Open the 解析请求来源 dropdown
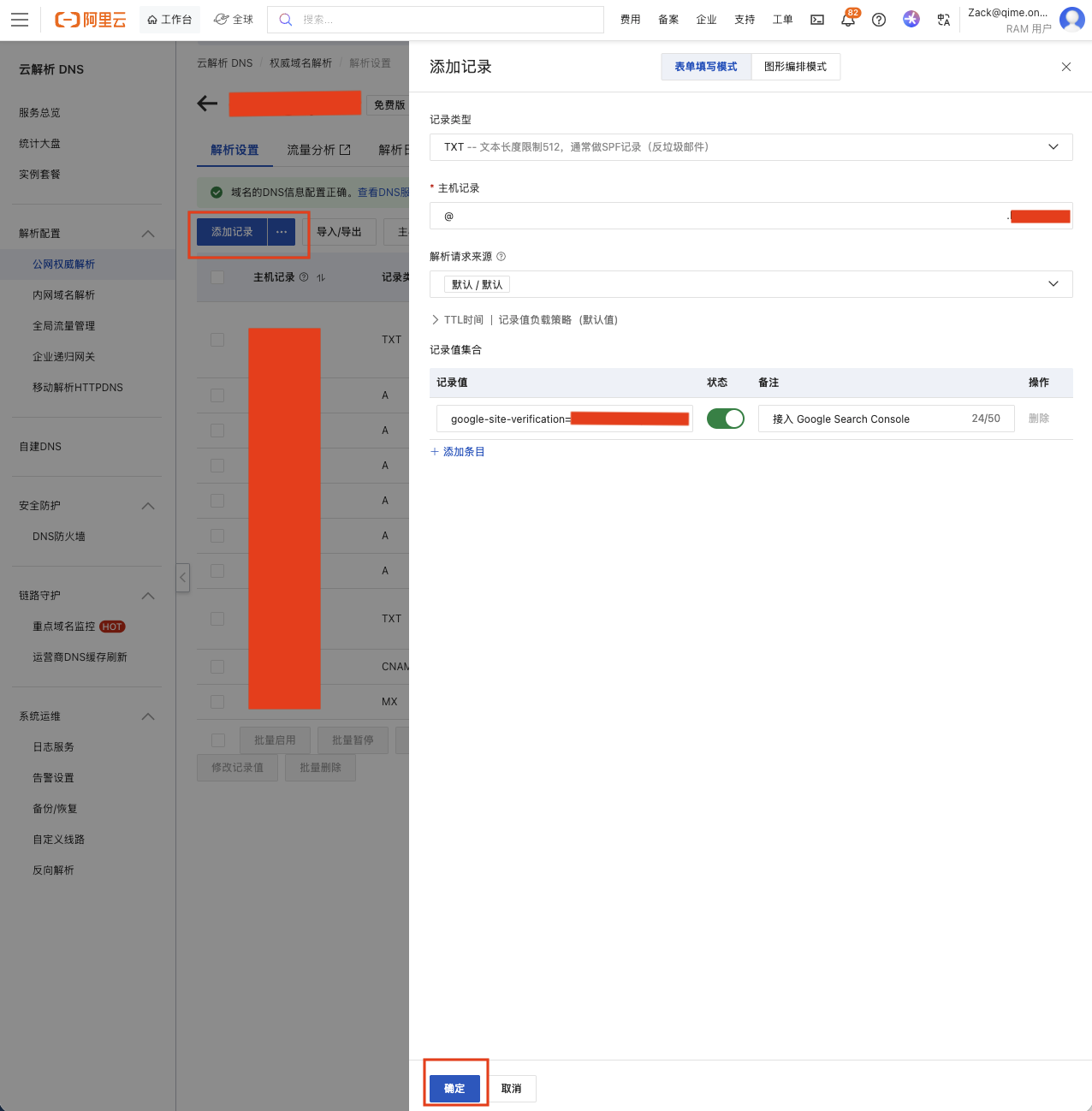 [751, 284]
